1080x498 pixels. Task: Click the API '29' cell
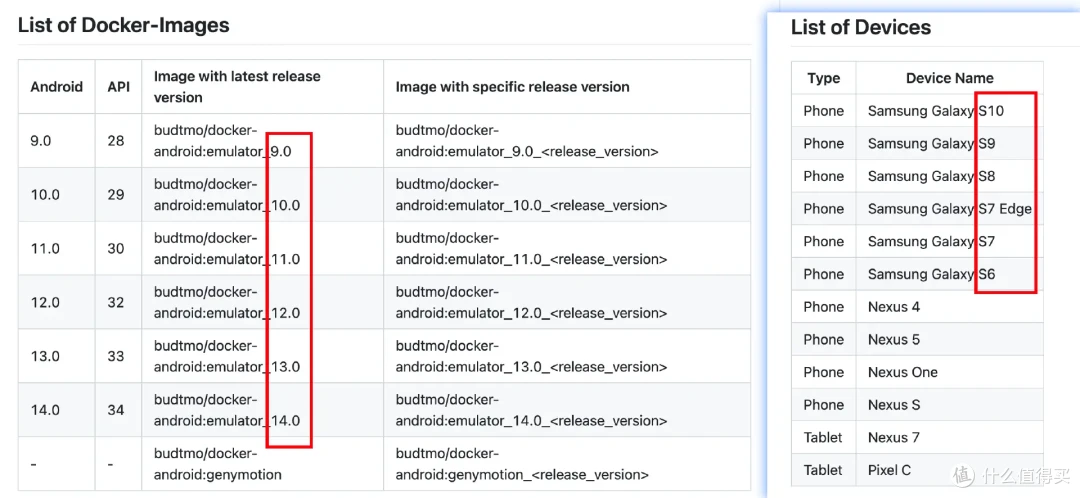[116, 194]
